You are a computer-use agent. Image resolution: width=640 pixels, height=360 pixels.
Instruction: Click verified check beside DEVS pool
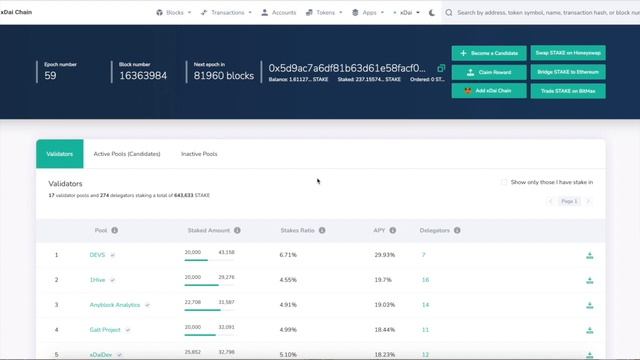tap(112, 255)
